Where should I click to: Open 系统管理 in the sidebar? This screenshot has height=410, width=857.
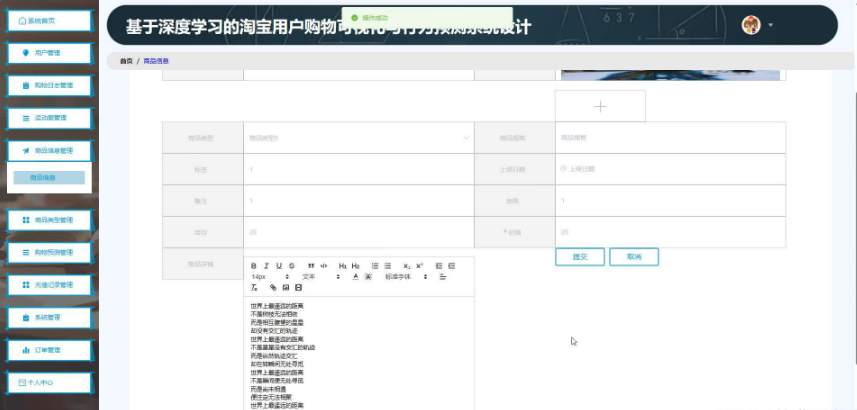49,318
